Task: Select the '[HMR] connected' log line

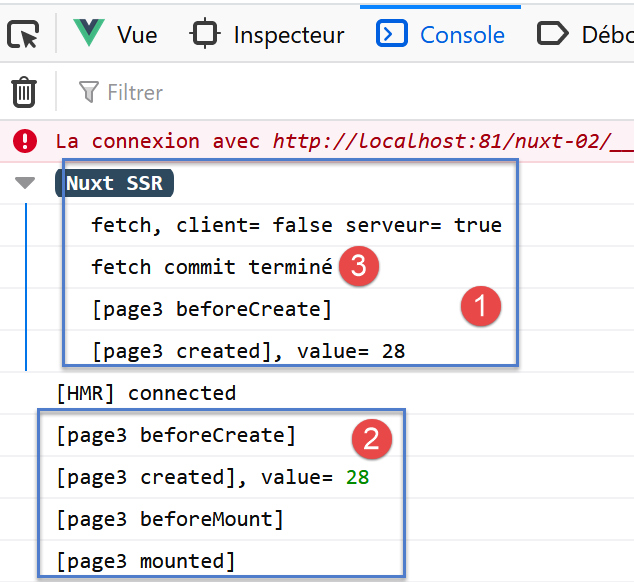Action: (146, 393)
